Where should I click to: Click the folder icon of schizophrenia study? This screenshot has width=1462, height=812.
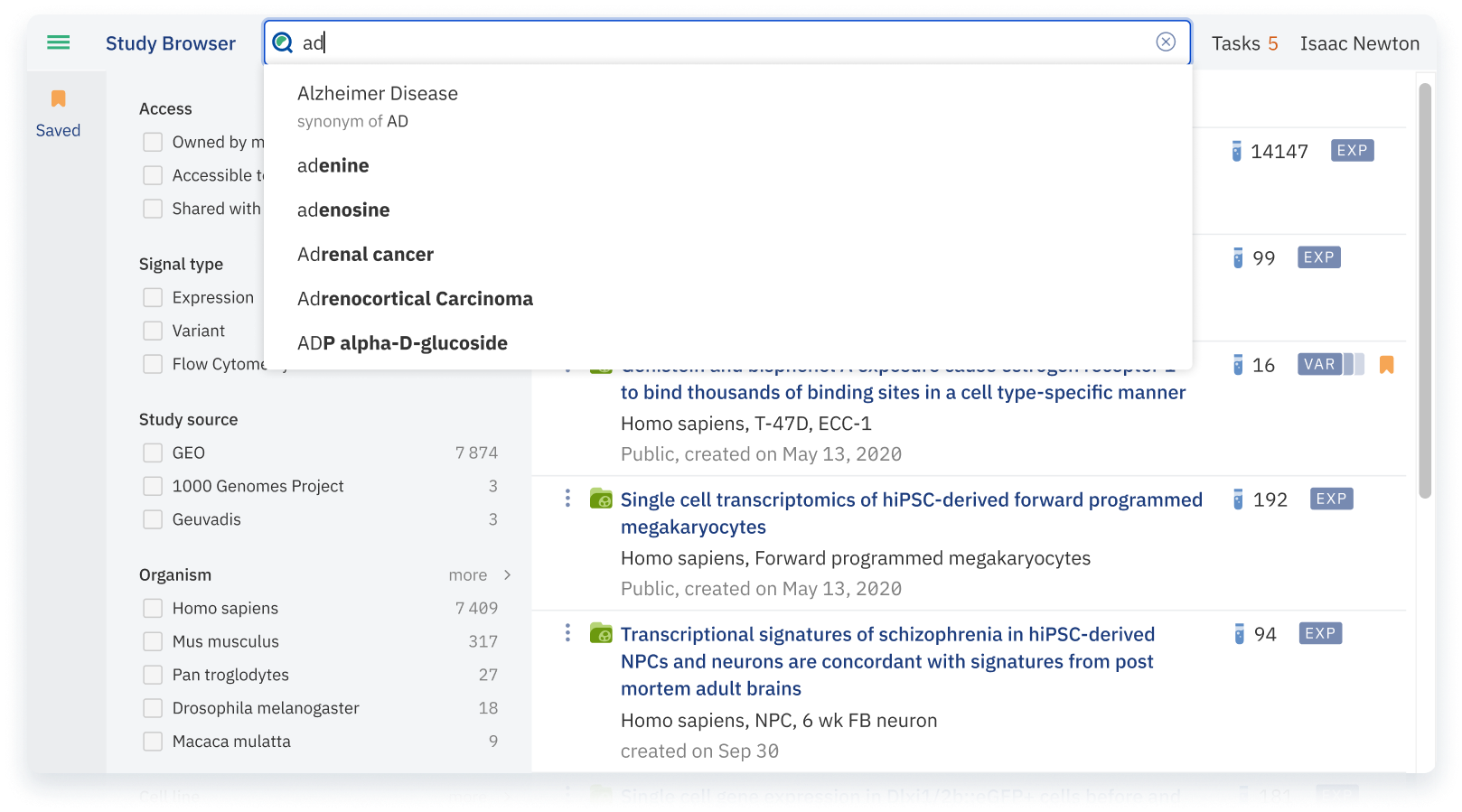point(601,634)
